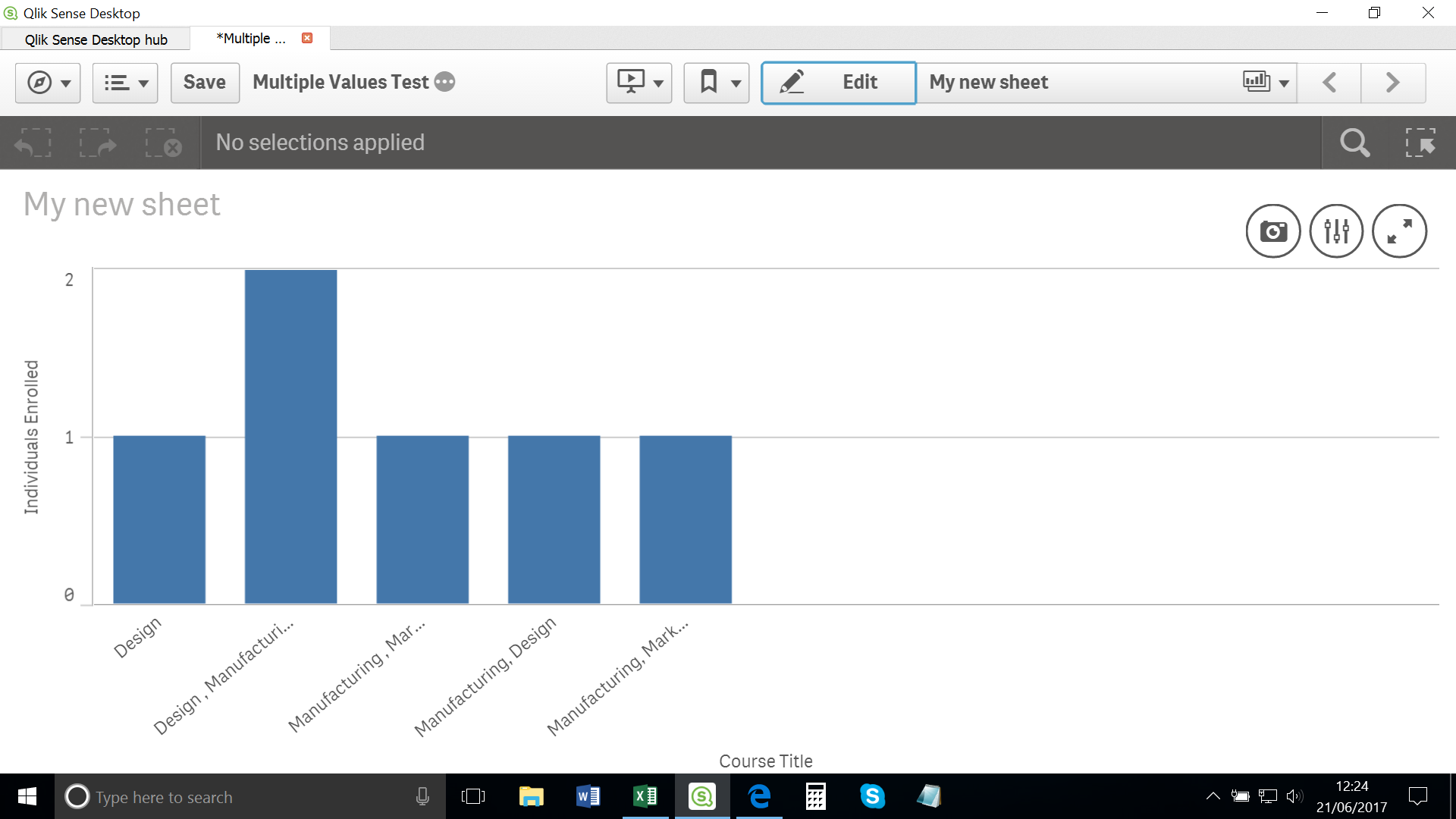The width and height of the screenshot is (1456, 819).
Task: Open chart exploration menu sliders icon
Action: click(x=1336, y=231)
